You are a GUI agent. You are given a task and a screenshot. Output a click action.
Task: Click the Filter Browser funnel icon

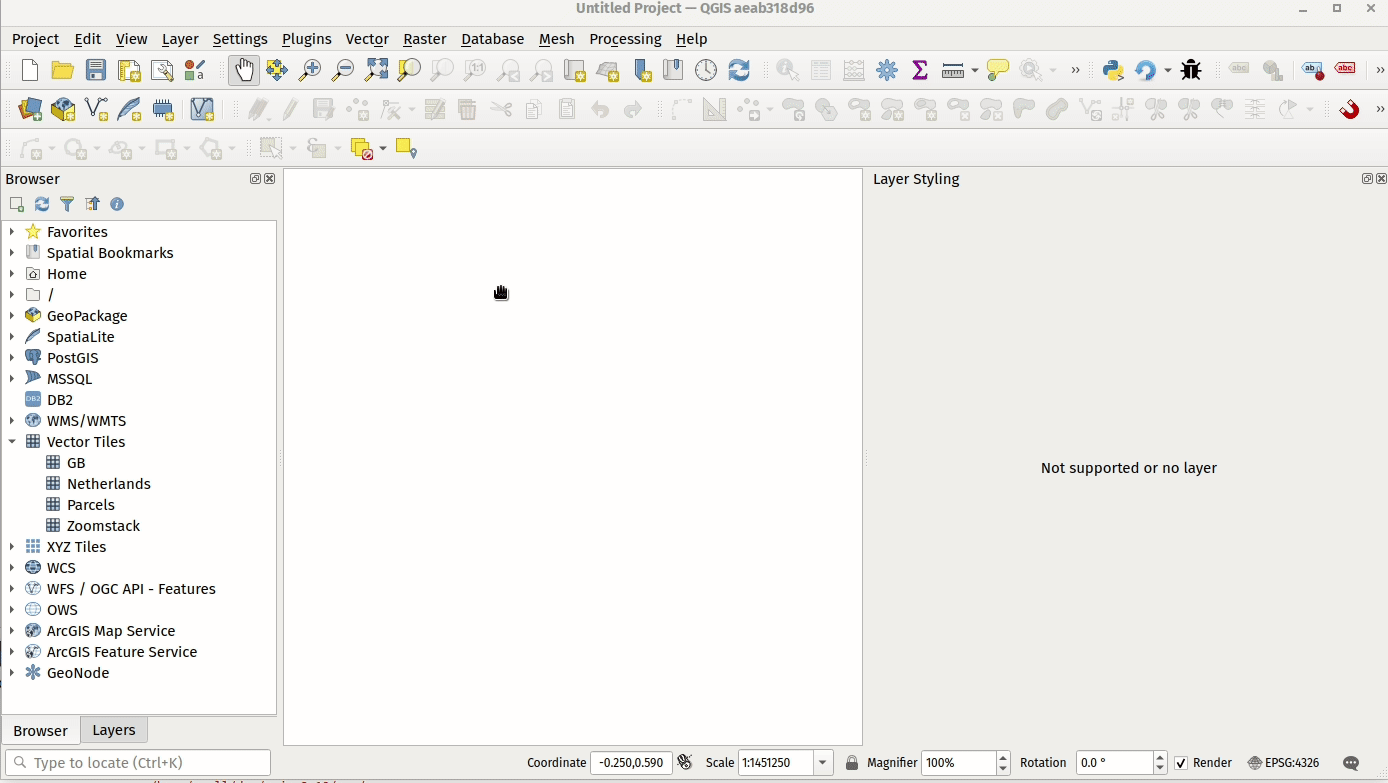click(x=67, y=204)
